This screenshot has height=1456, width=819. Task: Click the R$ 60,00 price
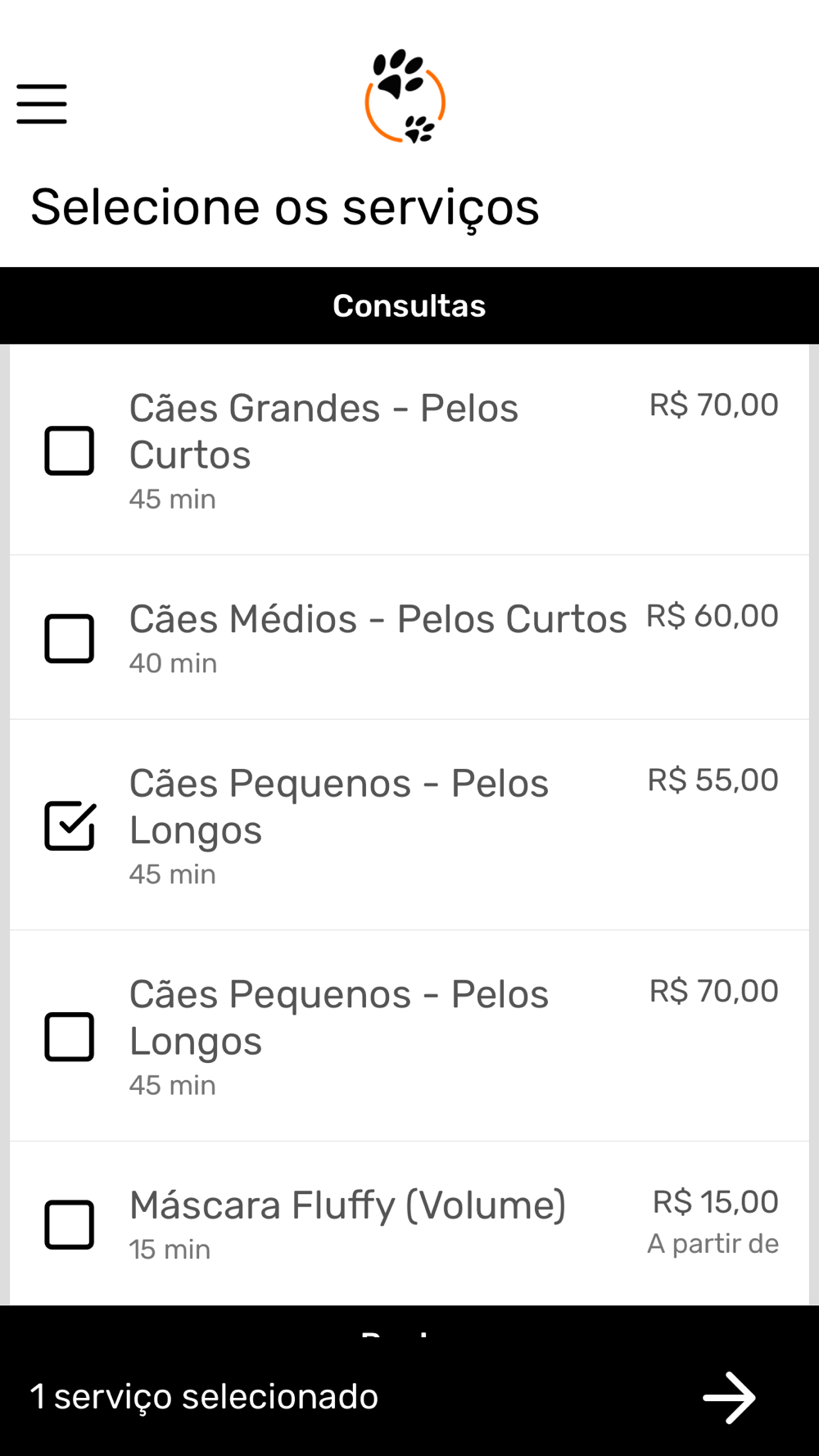coord(712,616)
